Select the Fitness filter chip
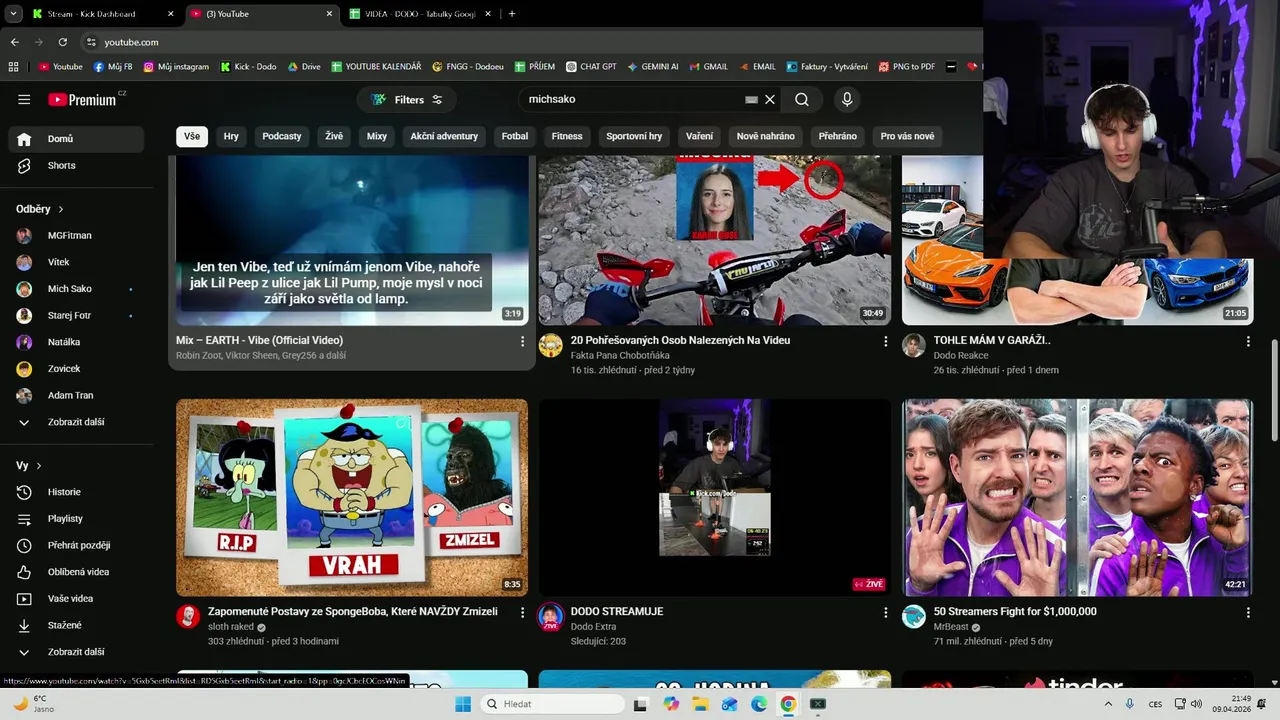The width and height of the screenshot is (1280, 720). [x=567, y=136]
